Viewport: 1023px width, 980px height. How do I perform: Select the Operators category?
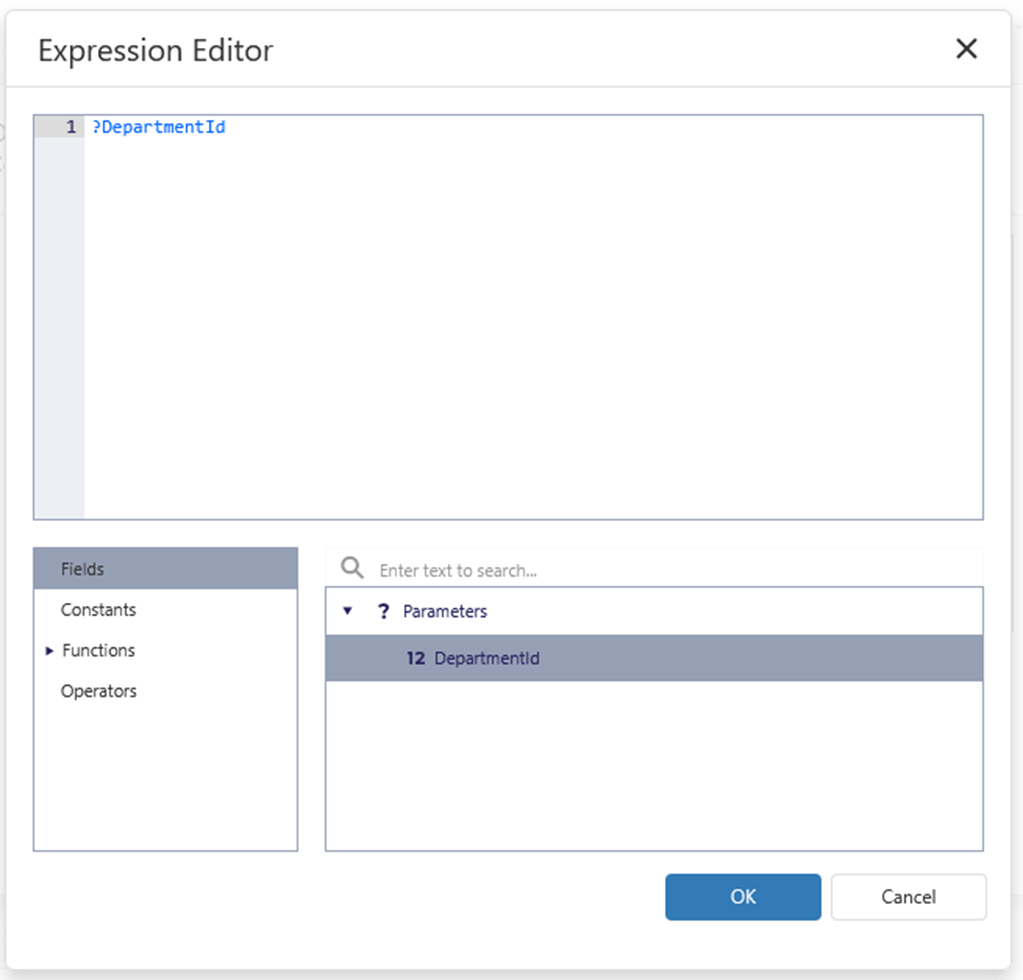click(x=98, y=691)
